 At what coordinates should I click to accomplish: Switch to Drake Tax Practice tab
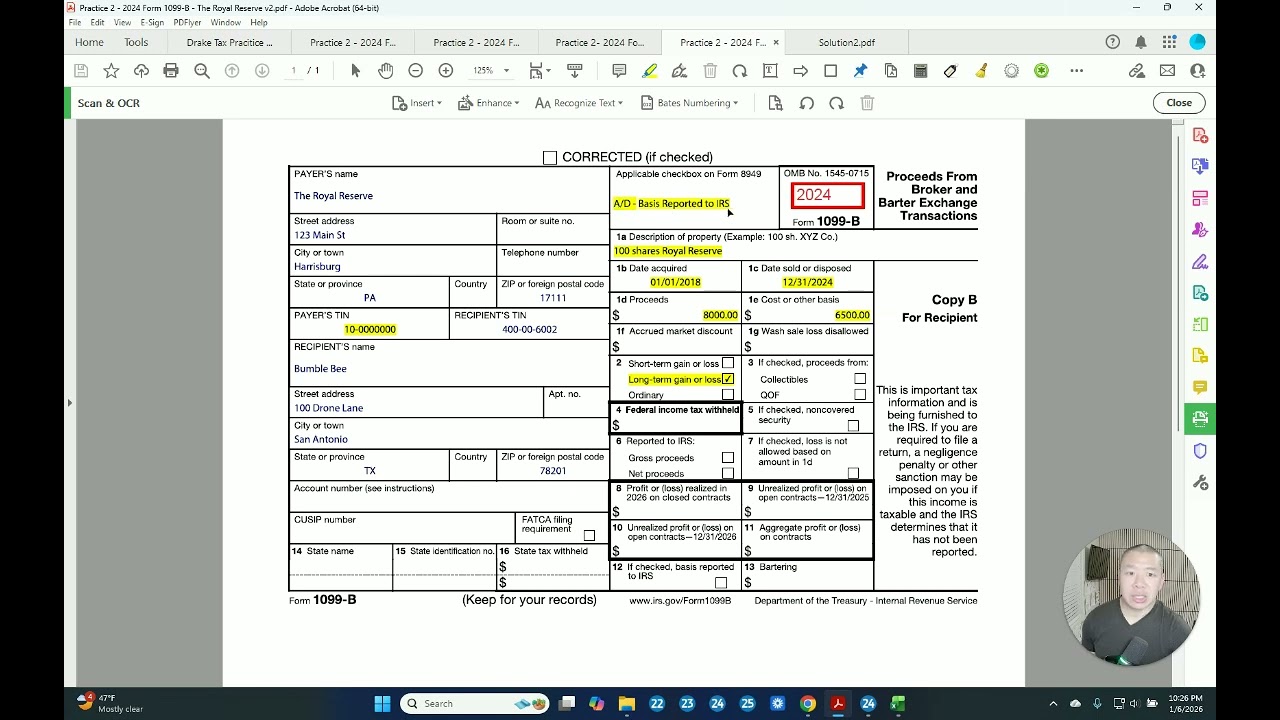tap(229, 43)
